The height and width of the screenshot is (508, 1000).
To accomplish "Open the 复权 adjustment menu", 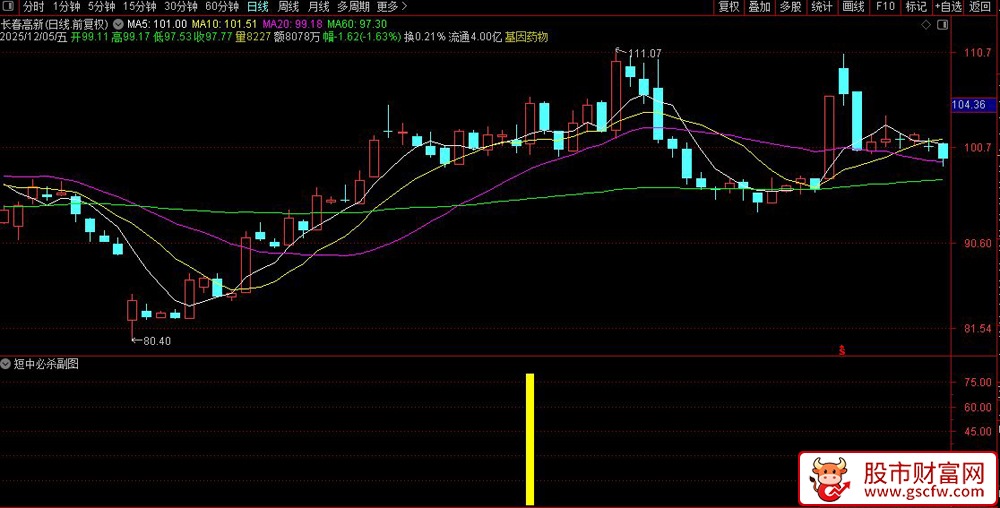I will [x=728, y=7].
